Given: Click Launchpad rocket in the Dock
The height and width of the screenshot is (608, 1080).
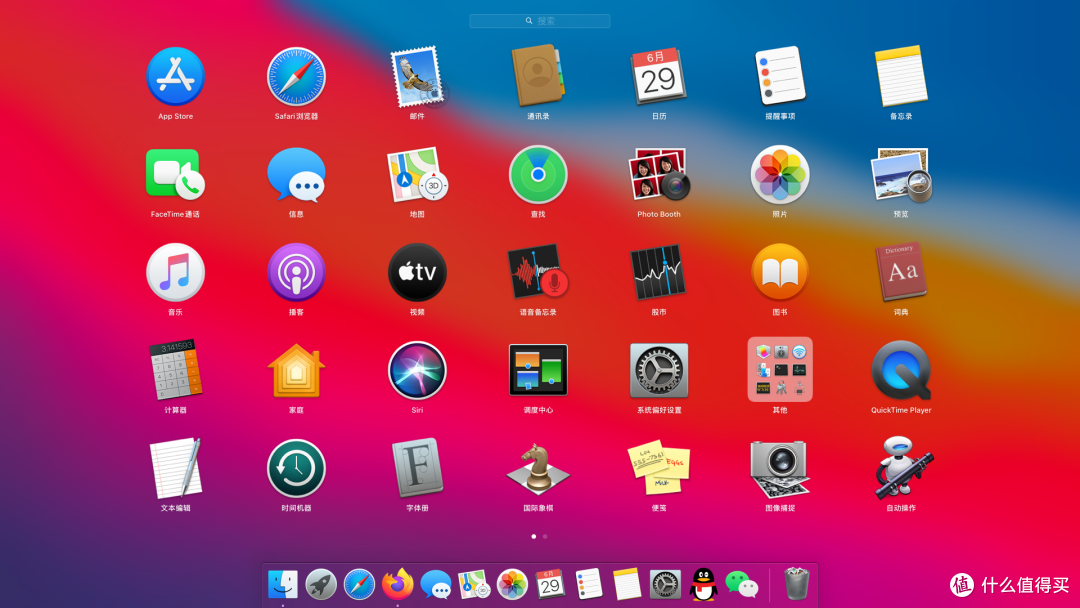Looking at the screenshot, I should click(321, 585).
